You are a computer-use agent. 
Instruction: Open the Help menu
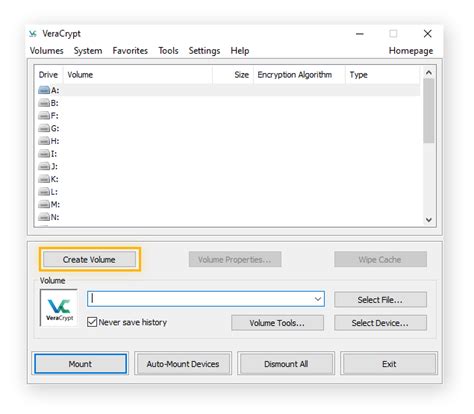pos(240,51)
